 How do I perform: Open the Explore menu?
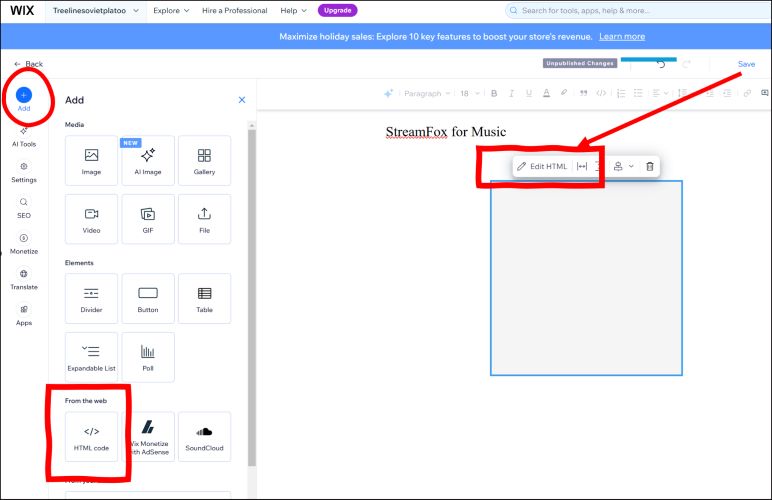(171, 10)
